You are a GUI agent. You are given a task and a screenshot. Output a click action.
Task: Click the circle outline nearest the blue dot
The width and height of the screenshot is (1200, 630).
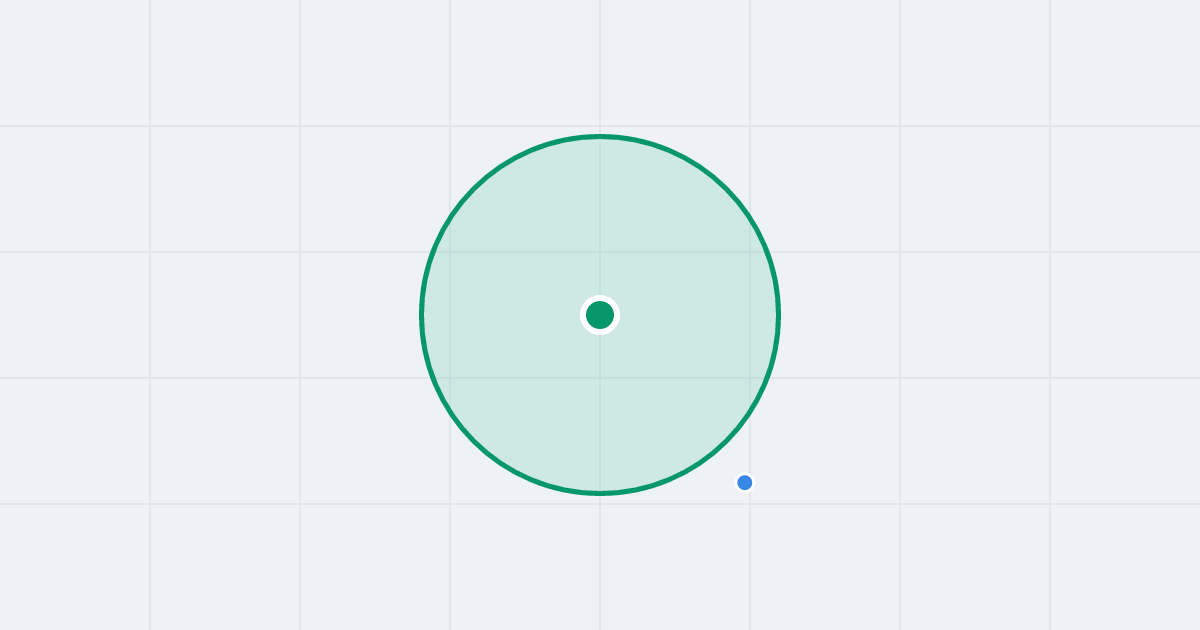(x=716, y=450)
